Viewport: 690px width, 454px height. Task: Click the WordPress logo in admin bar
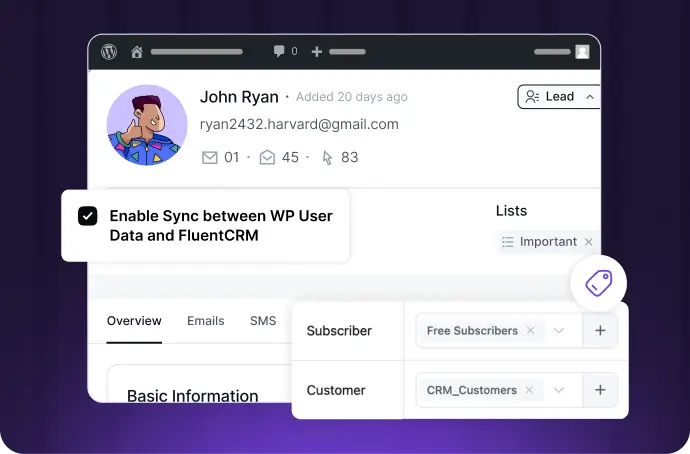point(109,52)
